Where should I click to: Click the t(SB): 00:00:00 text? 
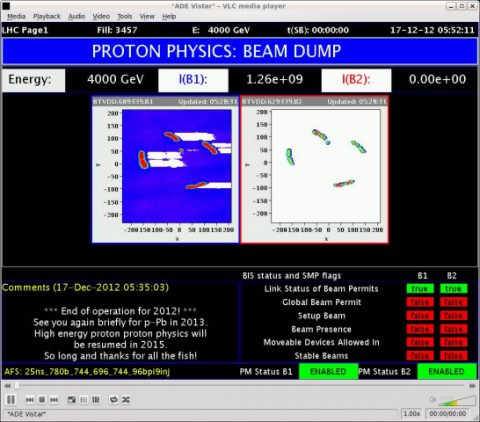click(x=318, y=30)
